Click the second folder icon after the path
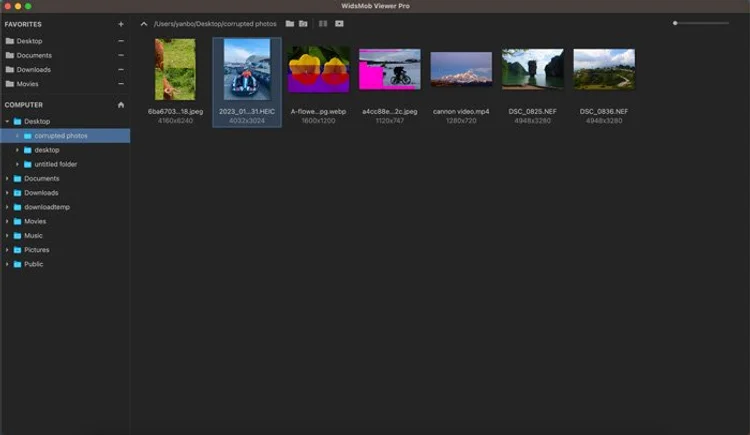Screen dimensions: 750x435 [303, 23]
